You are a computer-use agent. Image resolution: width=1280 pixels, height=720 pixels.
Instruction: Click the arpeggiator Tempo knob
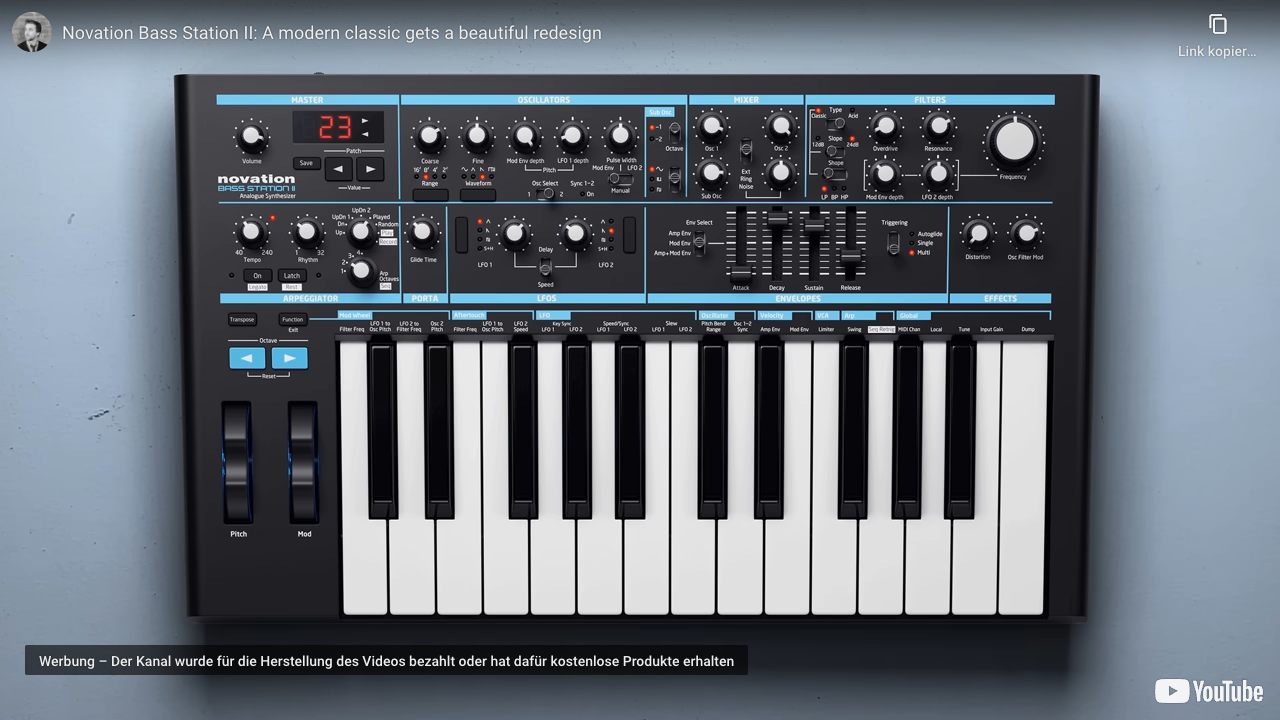coord(252,233)
